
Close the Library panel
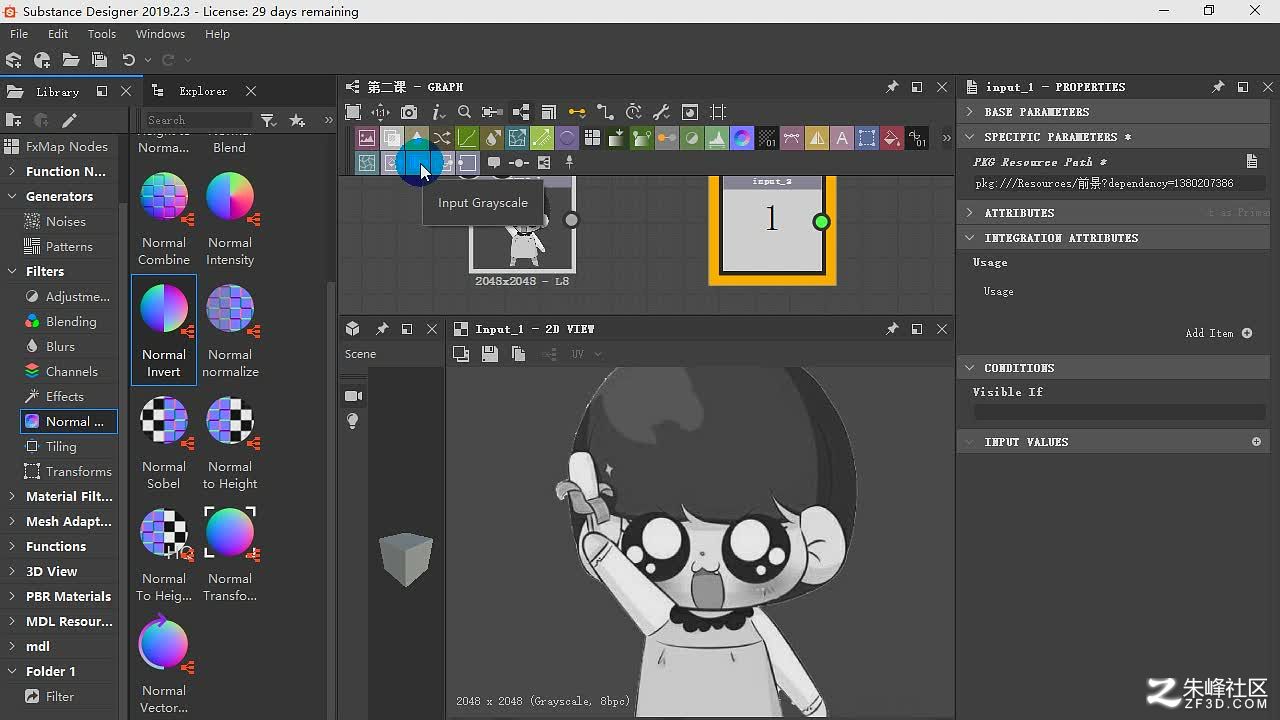pos(126,91)
